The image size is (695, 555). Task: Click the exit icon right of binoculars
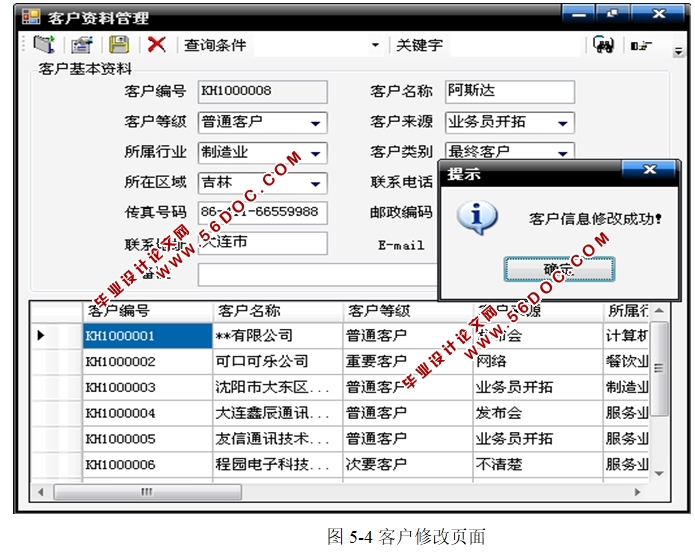(x=638, y=45)
